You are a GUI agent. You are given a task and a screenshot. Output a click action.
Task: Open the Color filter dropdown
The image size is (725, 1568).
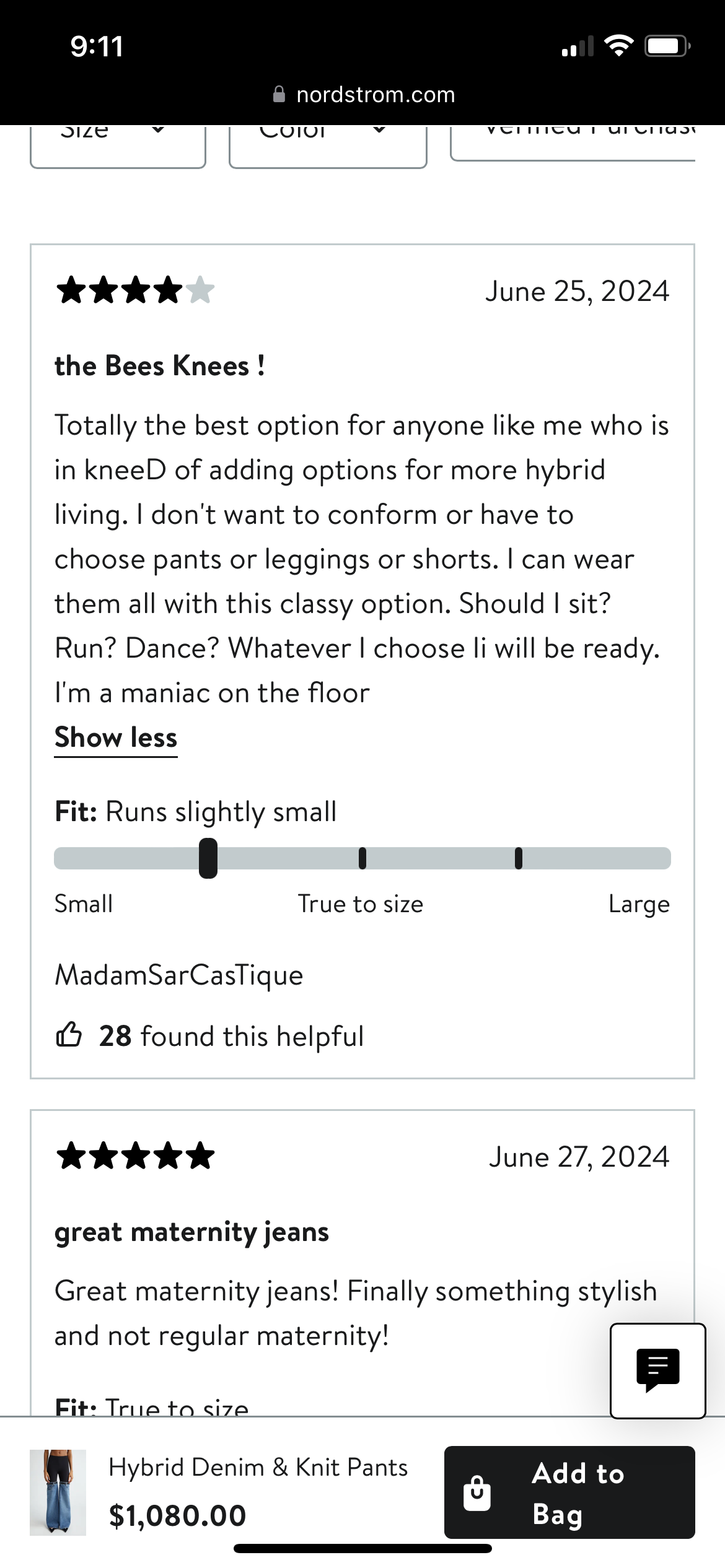328,144
